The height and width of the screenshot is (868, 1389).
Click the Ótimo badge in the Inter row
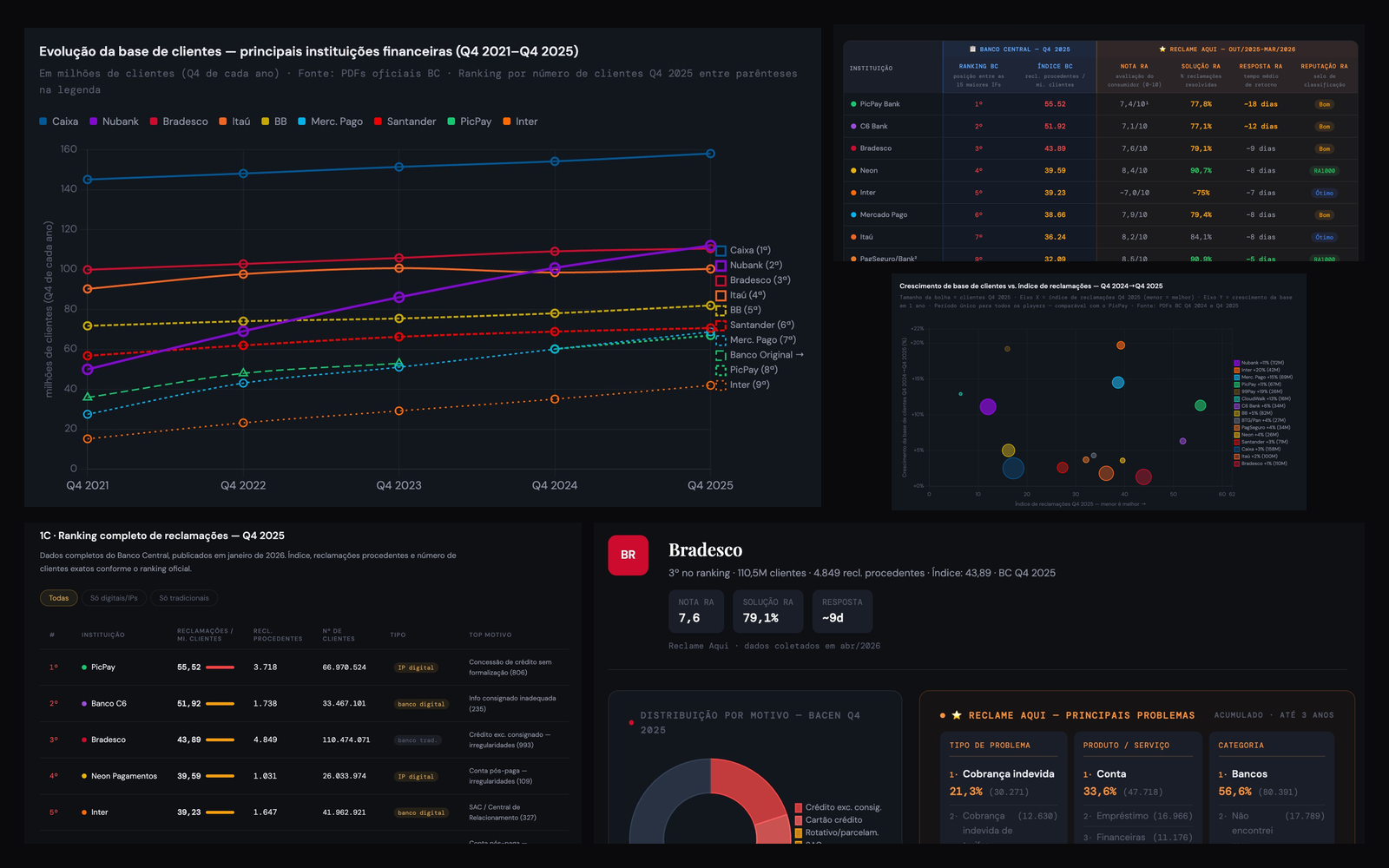[1324, 193]
